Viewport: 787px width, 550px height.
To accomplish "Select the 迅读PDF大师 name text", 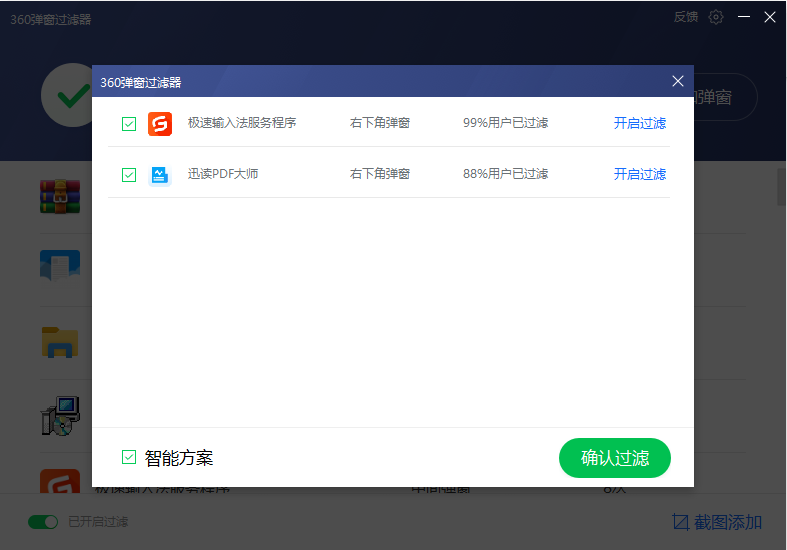I will coord(223,174).
